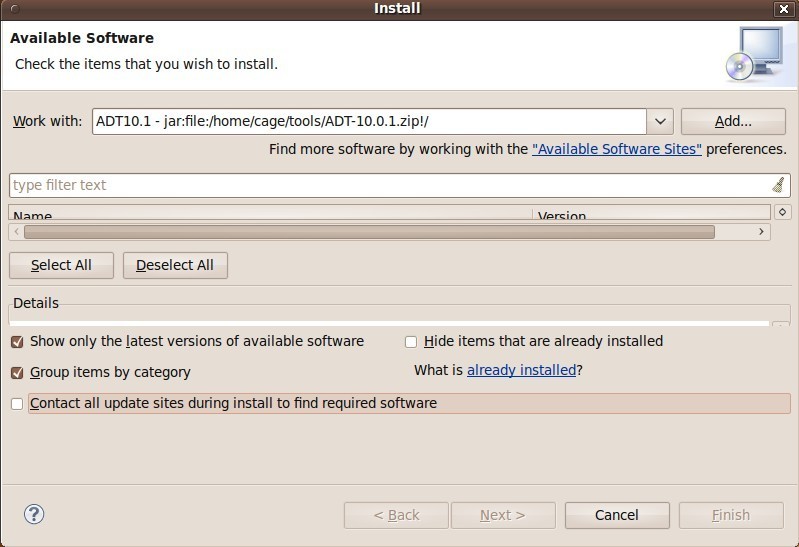The width and height of the screenshot is (799, 547).
Task: Open the already installed link
Action: (x=521, y=370)
